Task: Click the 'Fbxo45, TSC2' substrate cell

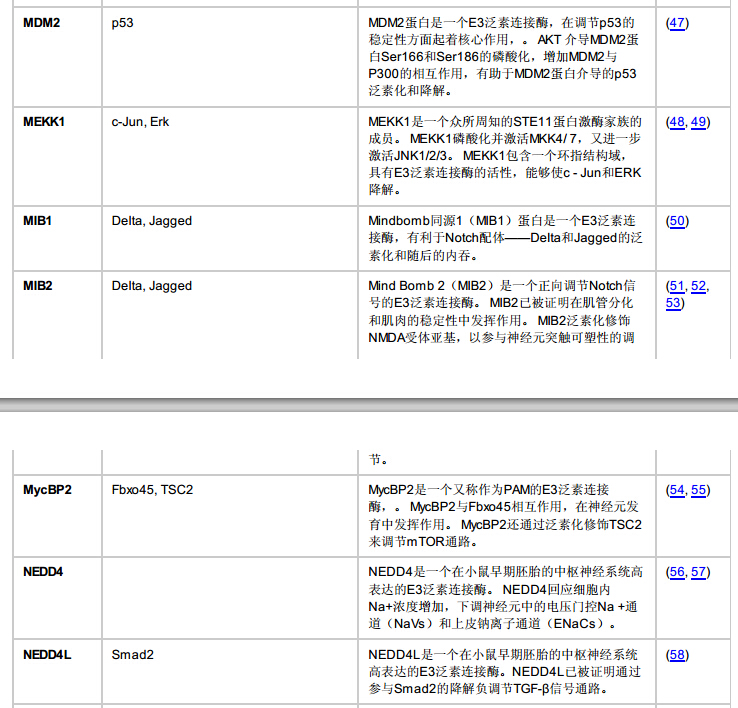Action: [x=152, y=490]
